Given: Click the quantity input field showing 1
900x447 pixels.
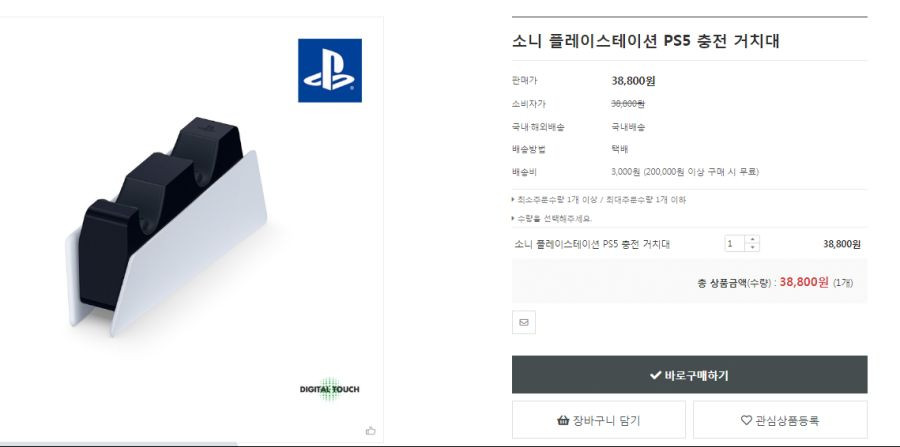Looking at the screenshot, I should coord(735,243).
